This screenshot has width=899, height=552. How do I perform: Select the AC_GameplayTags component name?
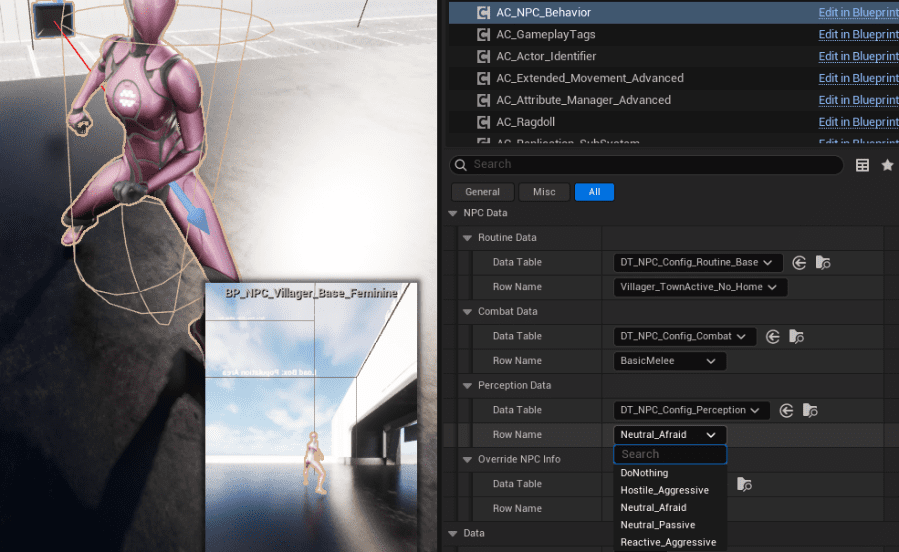546,34
